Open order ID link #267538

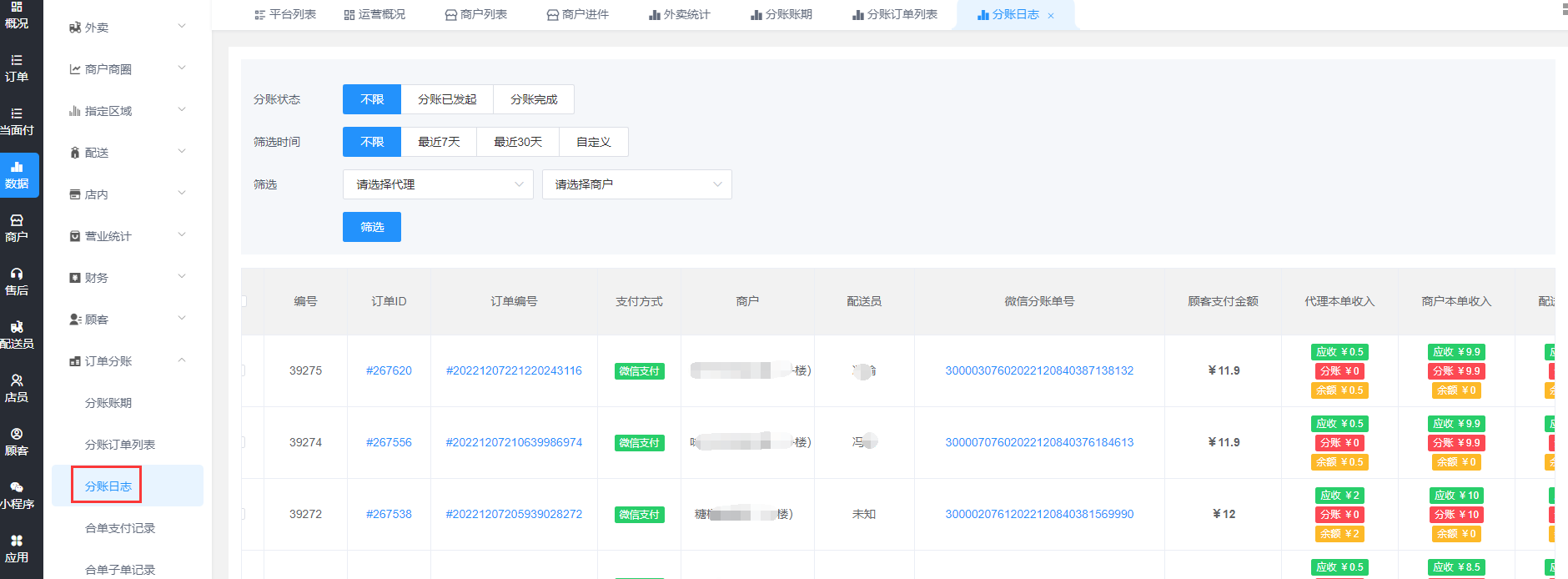[x=389, y=514]
